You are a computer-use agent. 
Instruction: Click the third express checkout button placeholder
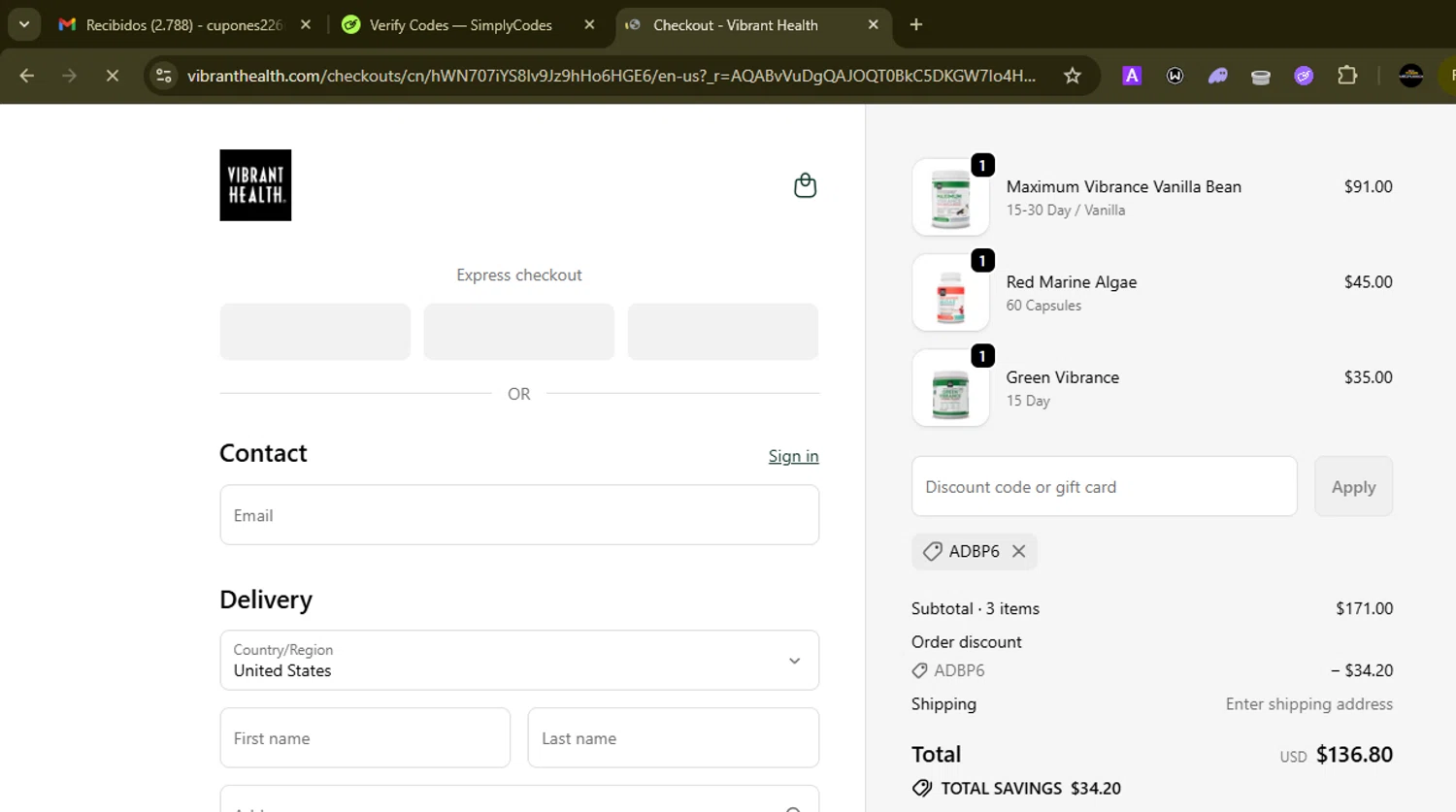(x=723, y=332)
